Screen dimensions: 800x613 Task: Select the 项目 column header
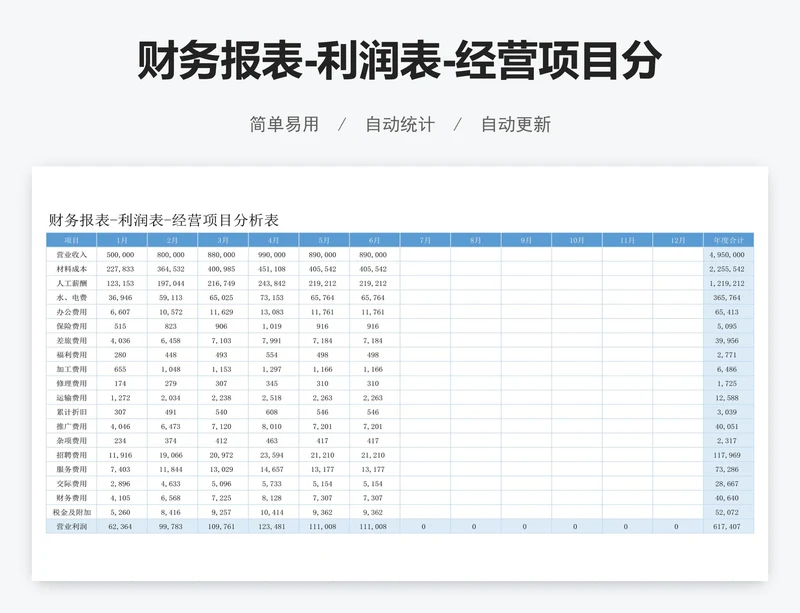tap(71, 240)
